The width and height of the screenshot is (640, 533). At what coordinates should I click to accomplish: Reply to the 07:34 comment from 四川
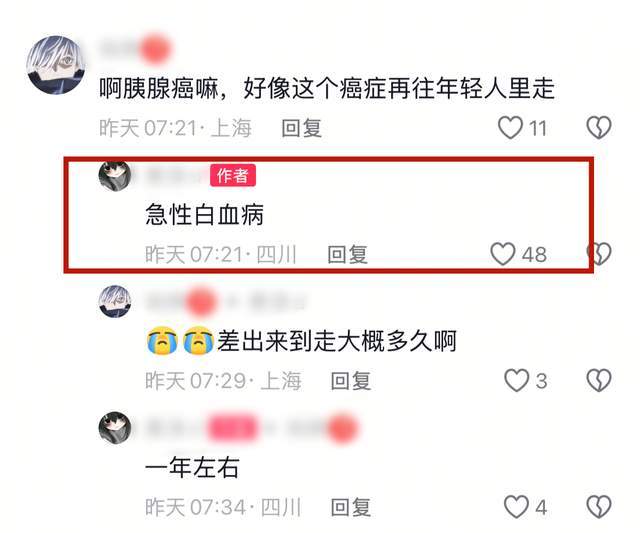point(351,507)
